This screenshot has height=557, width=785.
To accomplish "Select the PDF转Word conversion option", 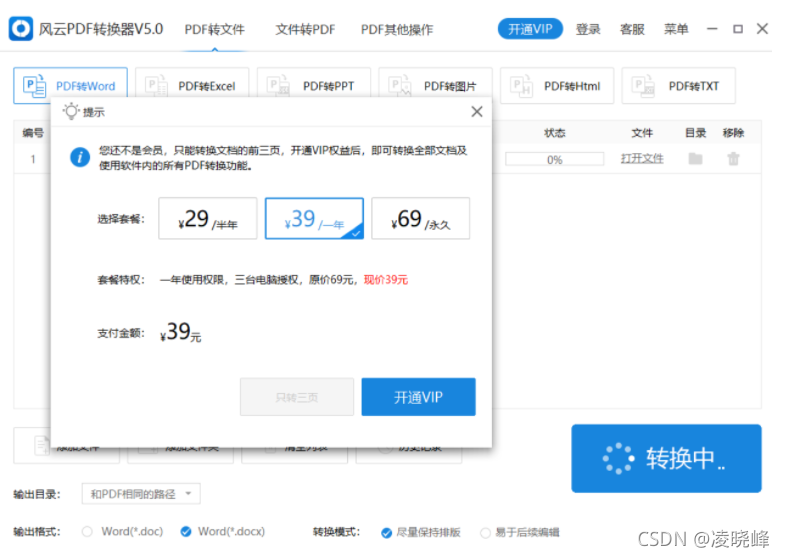I will 70,86.
